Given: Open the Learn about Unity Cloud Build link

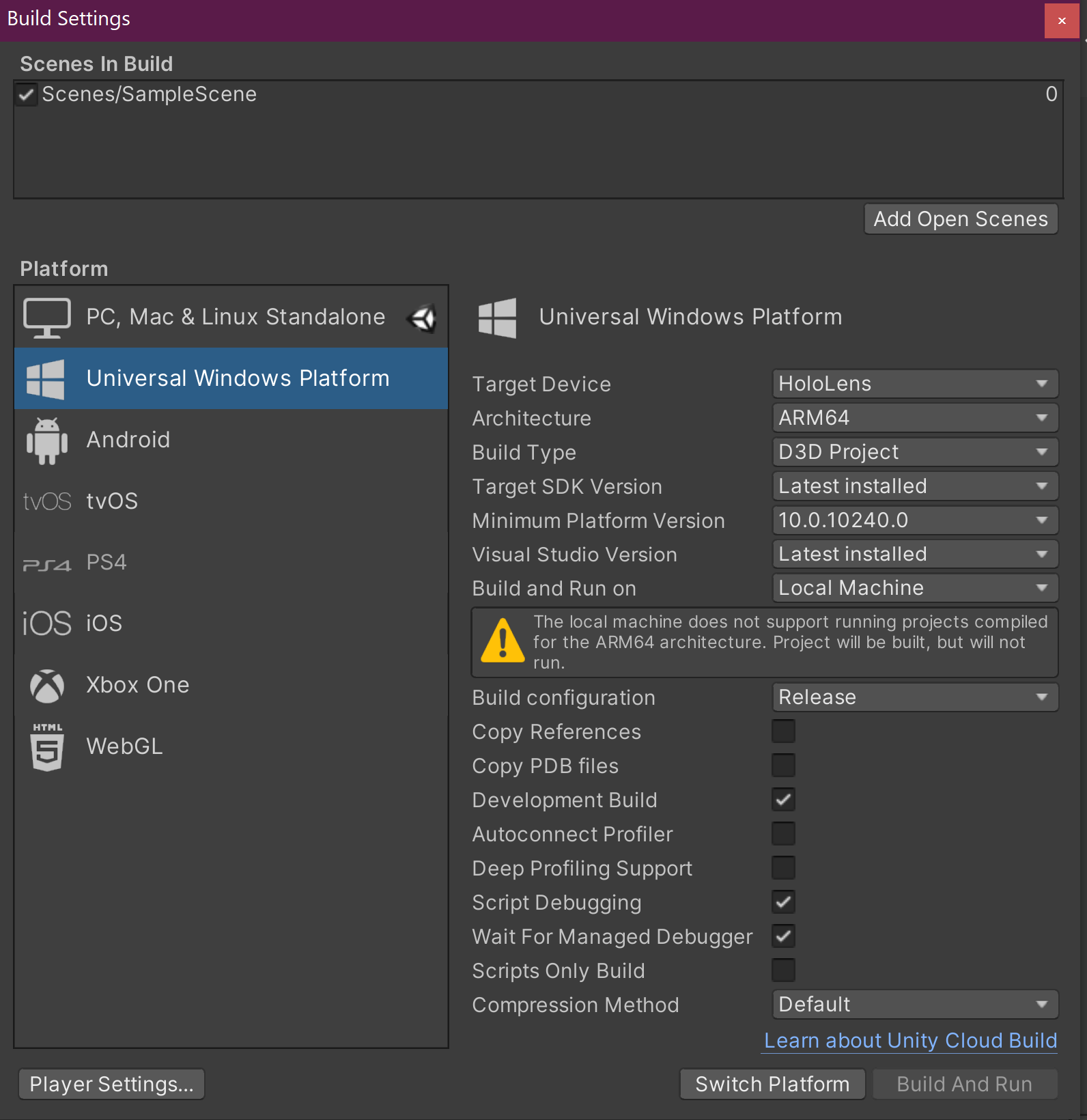Looking at the screenshot, I should 910,1041.
